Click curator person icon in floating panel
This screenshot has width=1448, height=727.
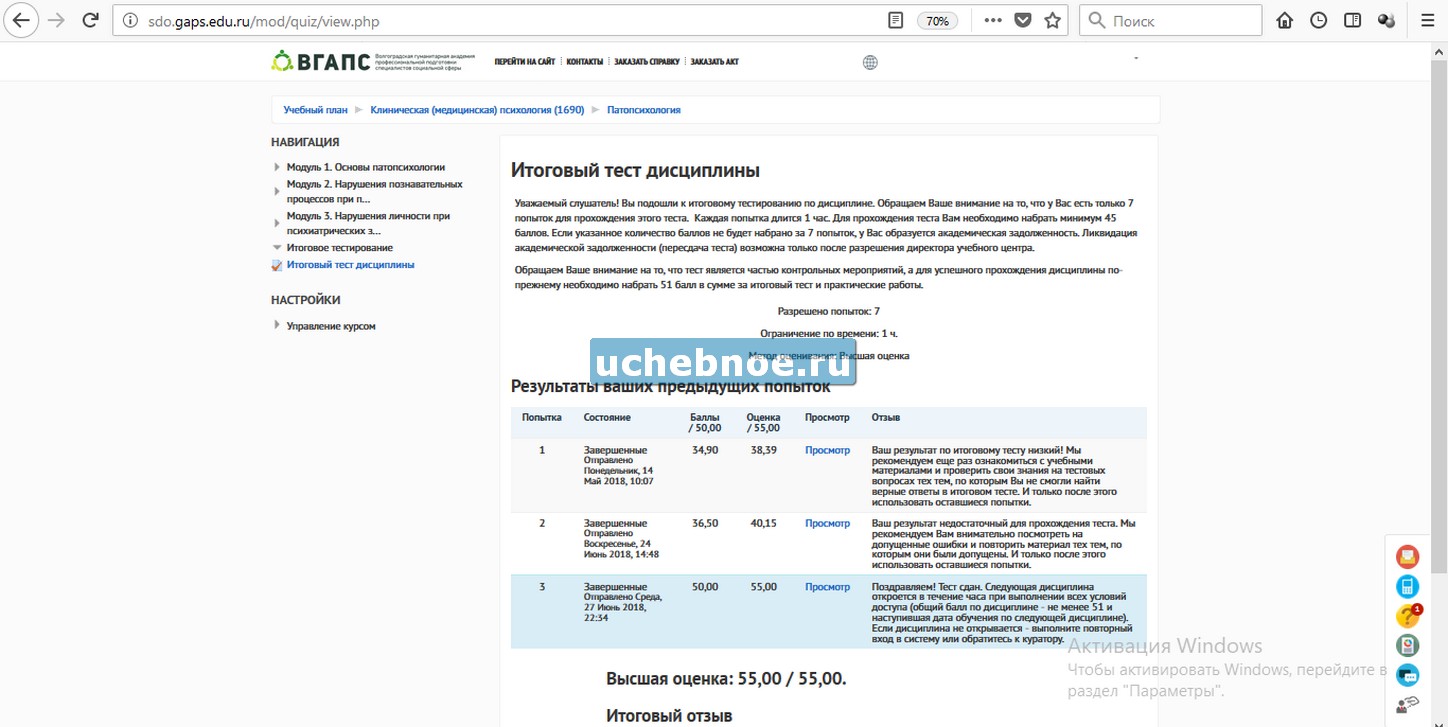(x=1407, y=705)
